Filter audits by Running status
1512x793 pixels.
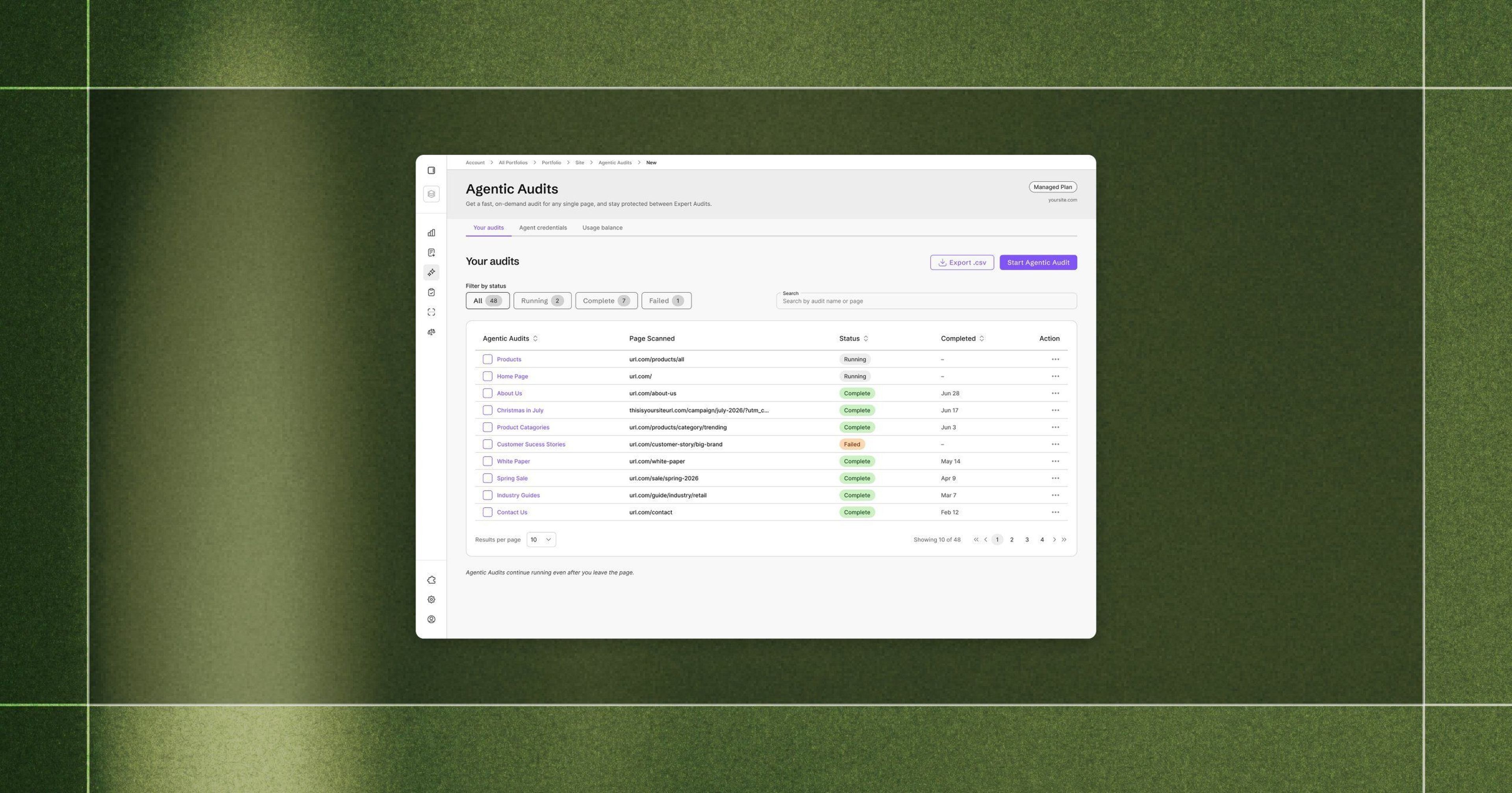point(542,301)
